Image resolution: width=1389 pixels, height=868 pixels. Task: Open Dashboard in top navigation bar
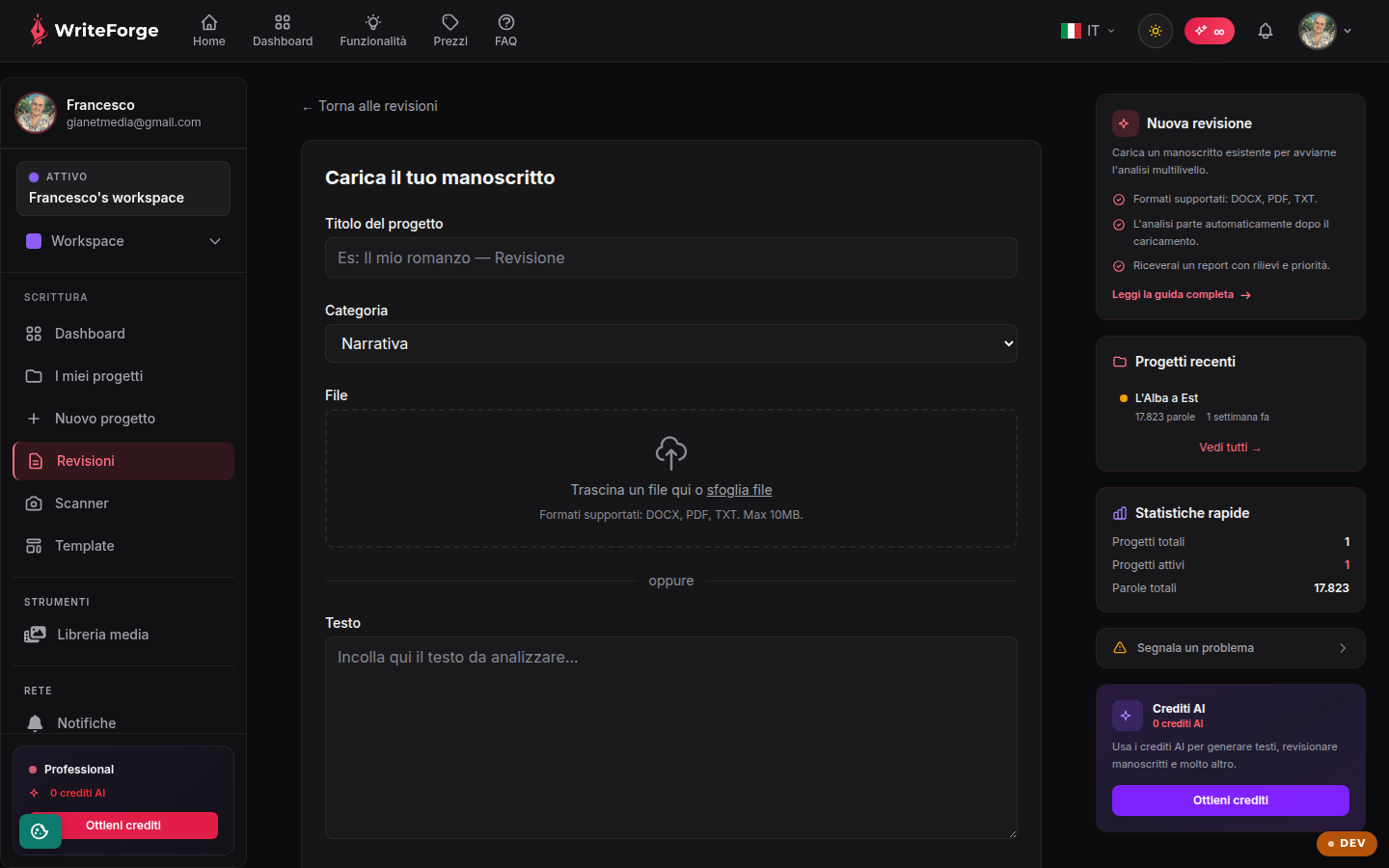pyautogui.click(x=283, y=31)
